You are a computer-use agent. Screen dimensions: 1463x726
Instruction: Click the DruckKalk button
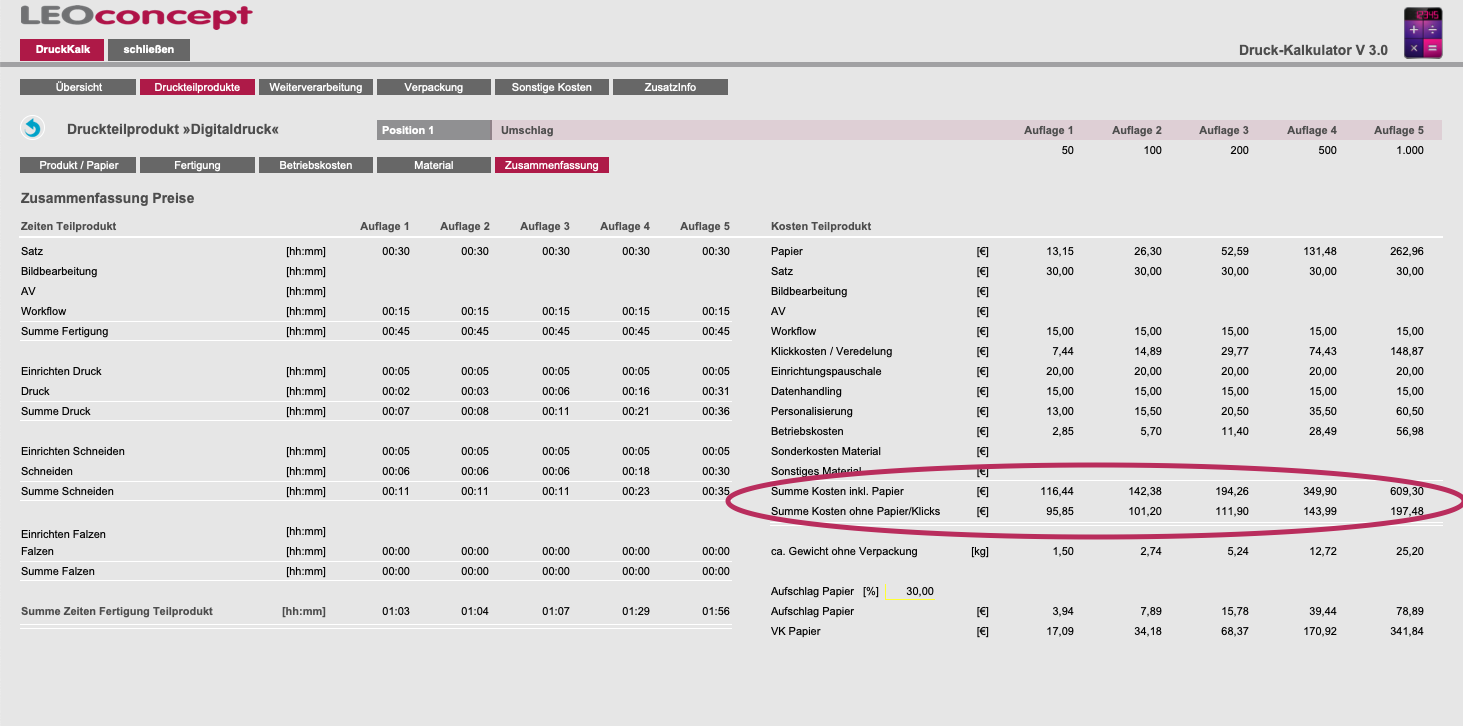(62, 50)
